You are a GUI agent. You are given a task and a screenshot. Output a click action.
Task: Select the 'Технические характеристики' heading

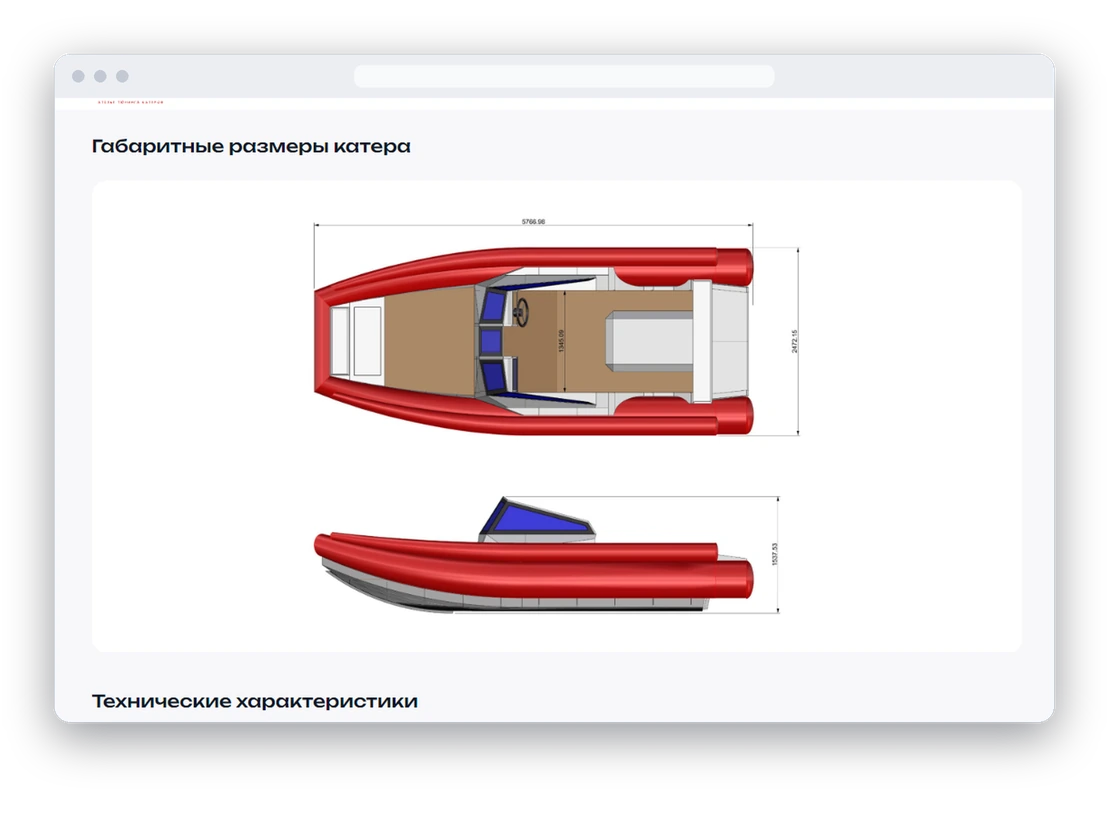click(x=254, y=701)
